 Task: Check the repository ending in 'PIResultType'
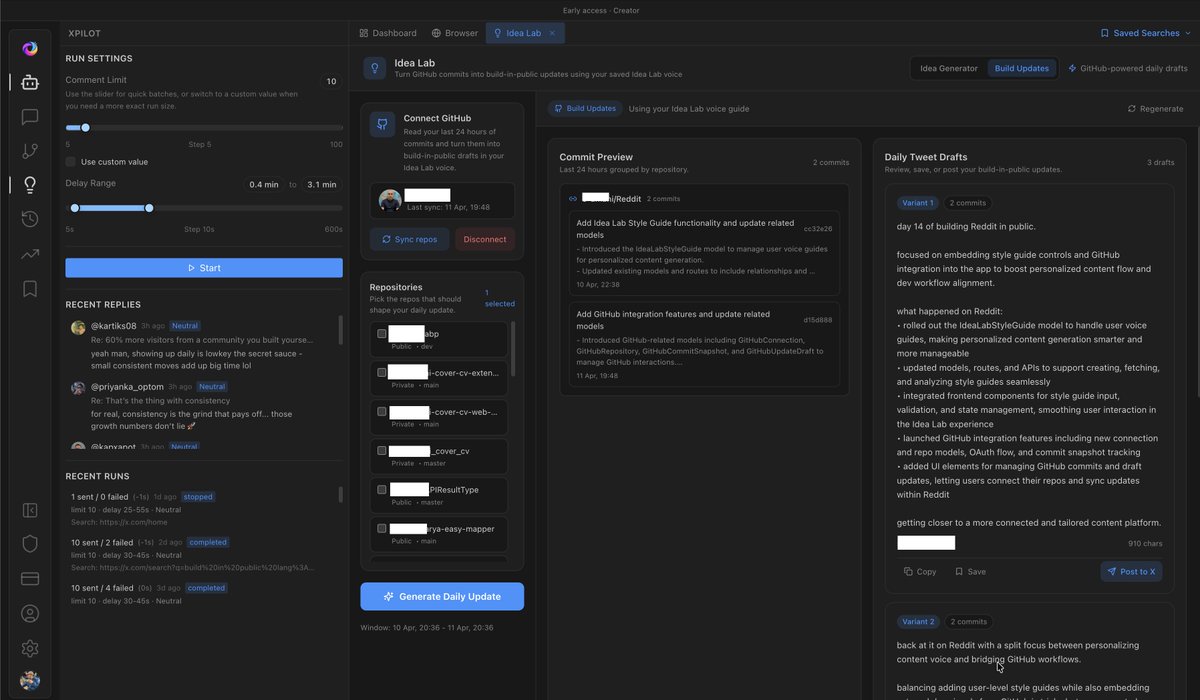(382, 490)
